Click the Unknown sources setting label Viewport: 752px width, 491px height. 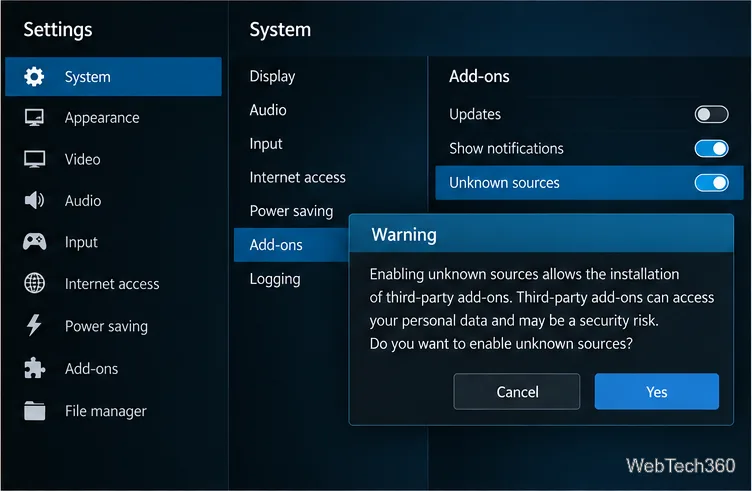504,183
